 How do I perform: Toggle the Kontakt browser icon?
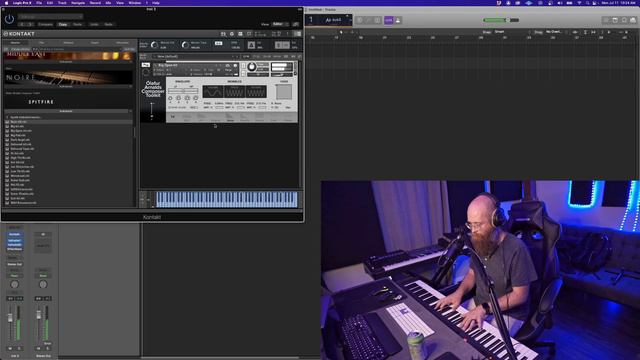pos(223,34)
